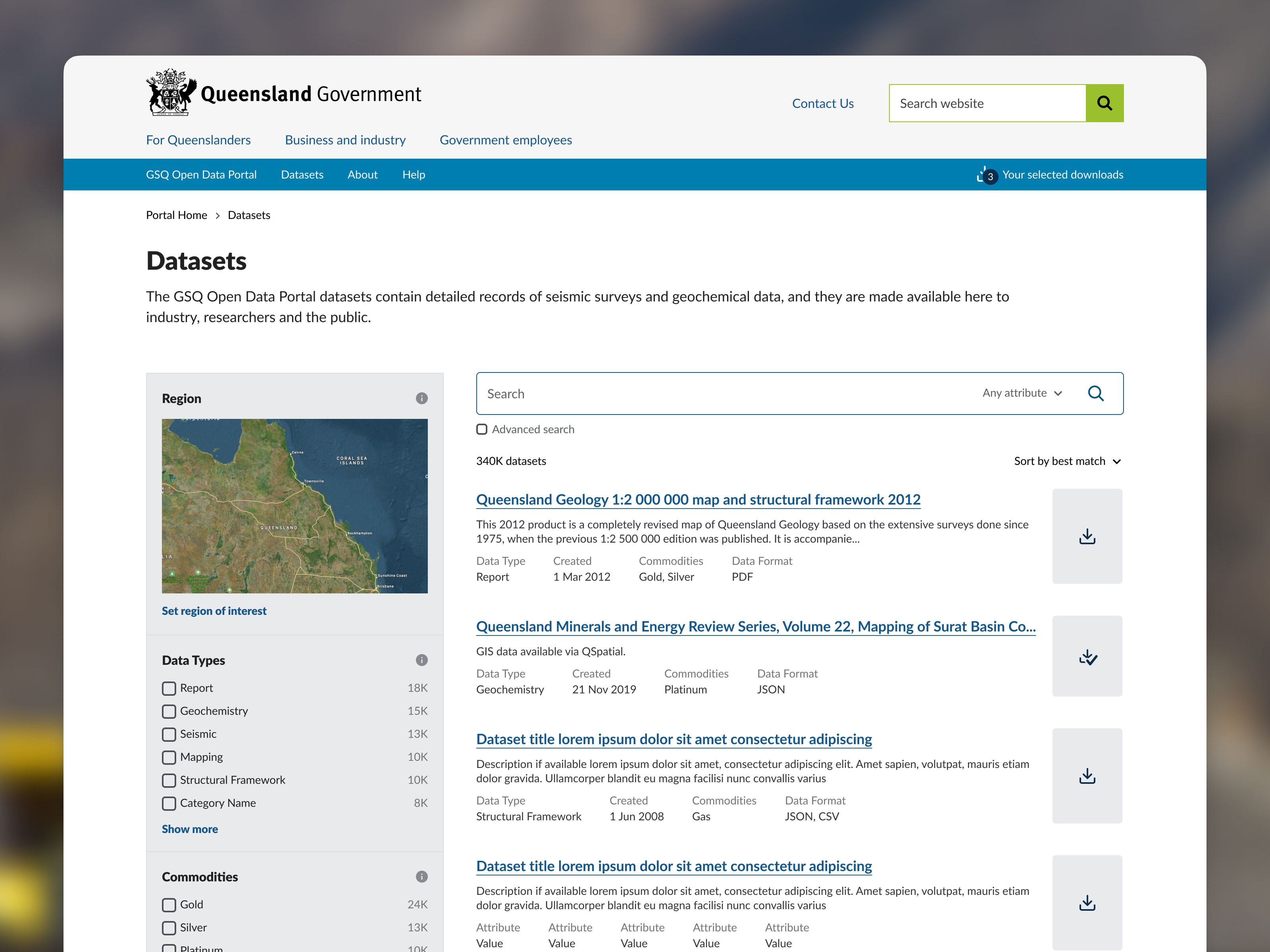
Task: Download the Structural Framework lorem ipsum dataset
Action: pyautogui.click(x=1087, y=776)
